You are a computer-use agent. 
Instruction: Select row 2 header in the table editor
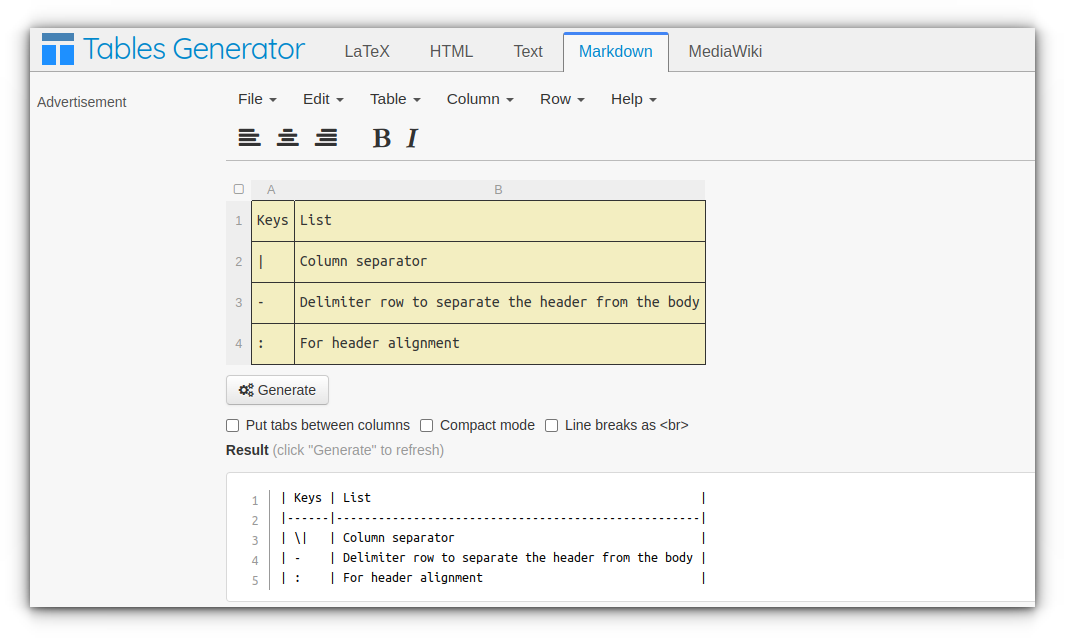point(238,261)
